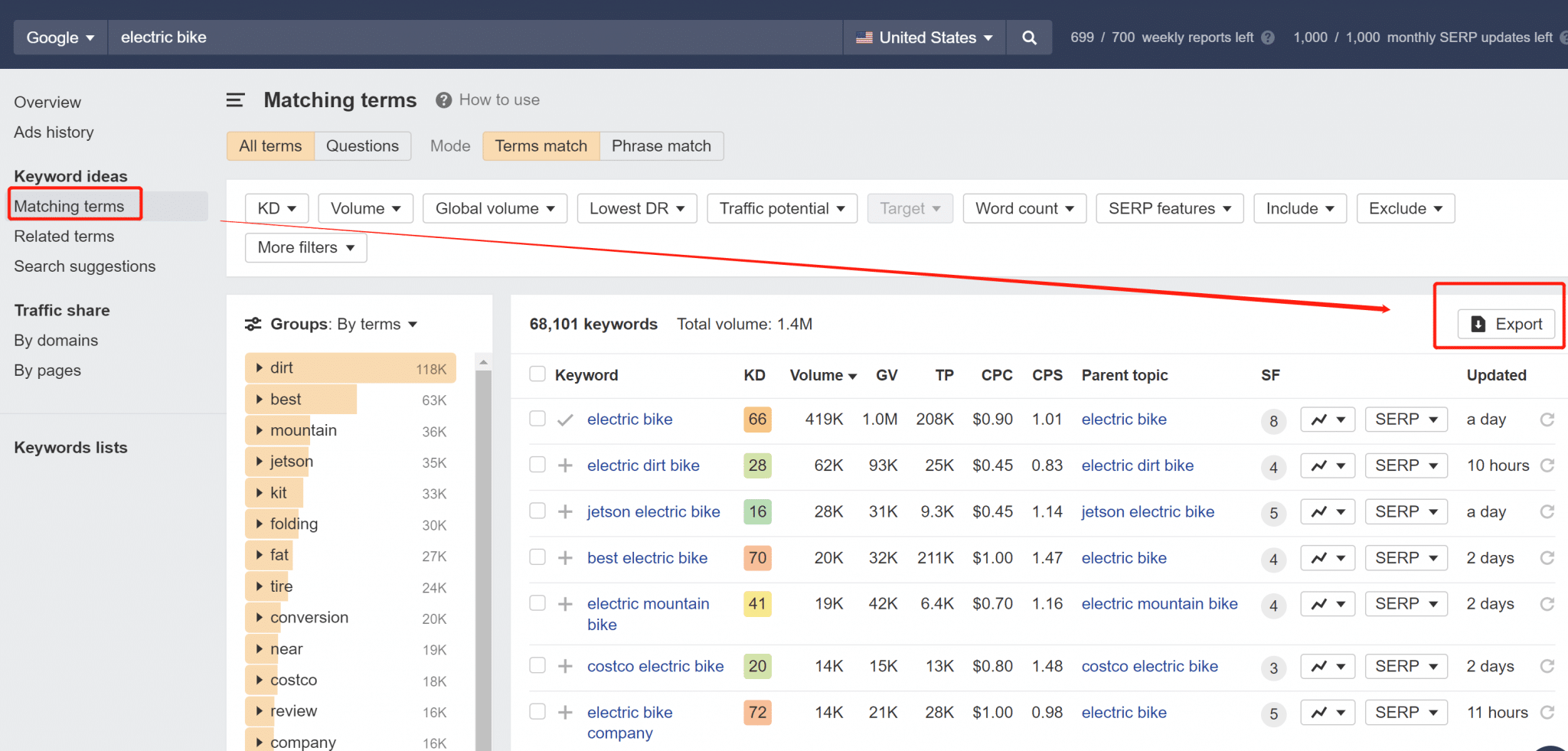Switch to the Questions tab
The width and height of the screenshot is (1568, 751).
click(362, 146)
